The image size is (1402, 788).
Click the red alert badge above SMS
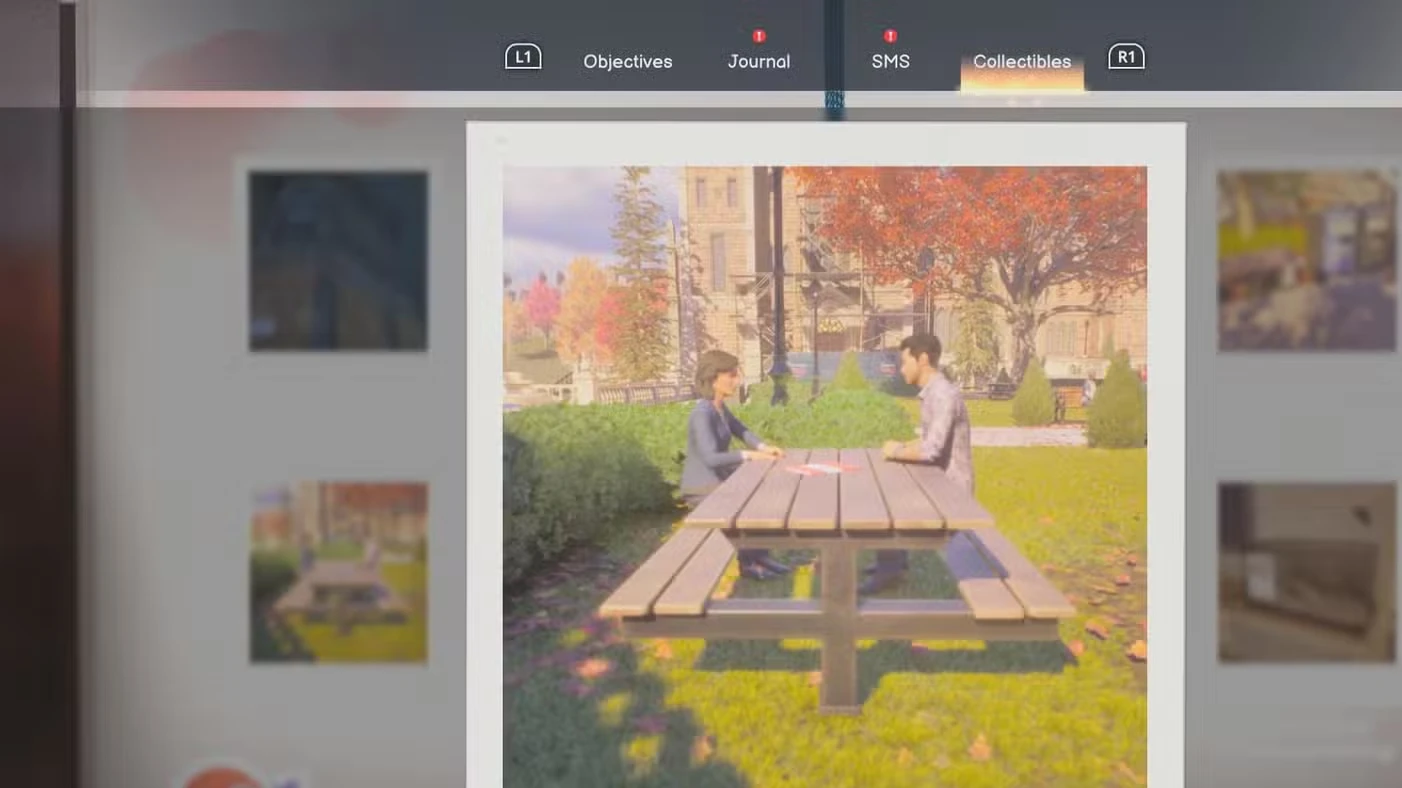click(x=890, y=36)
